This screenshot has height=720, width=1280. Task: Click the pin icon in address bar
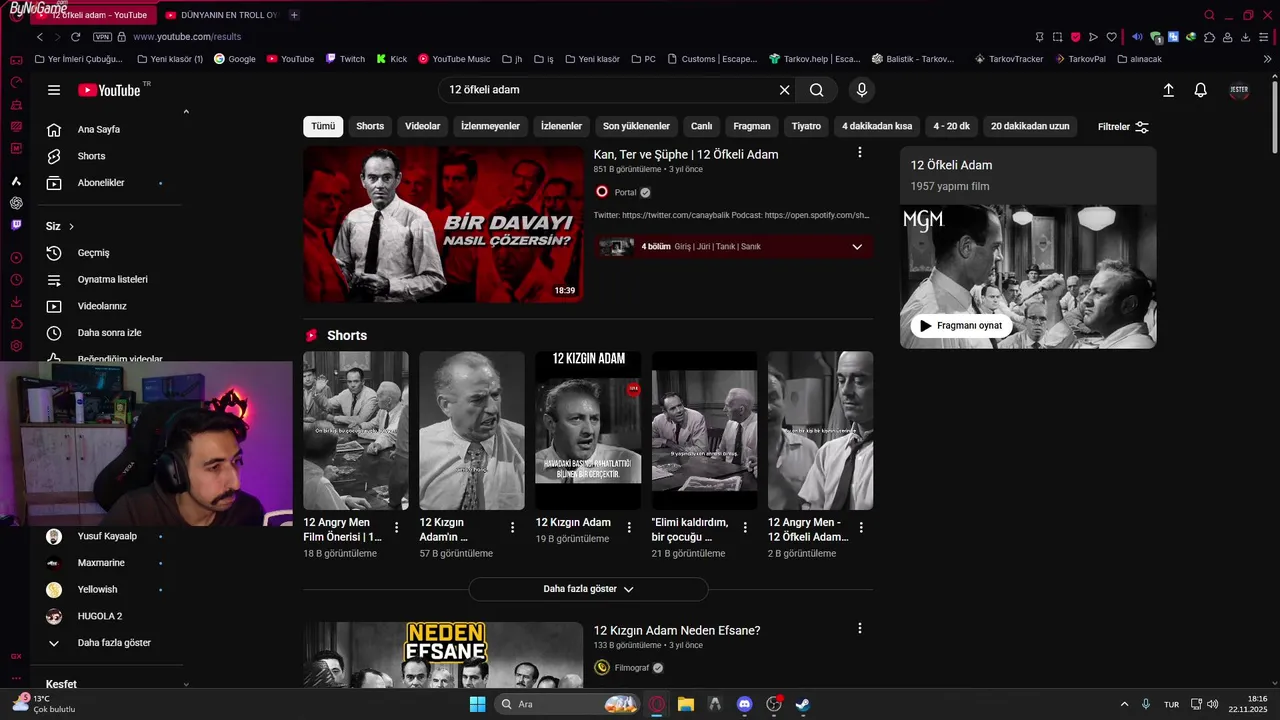coord(1040,37)
